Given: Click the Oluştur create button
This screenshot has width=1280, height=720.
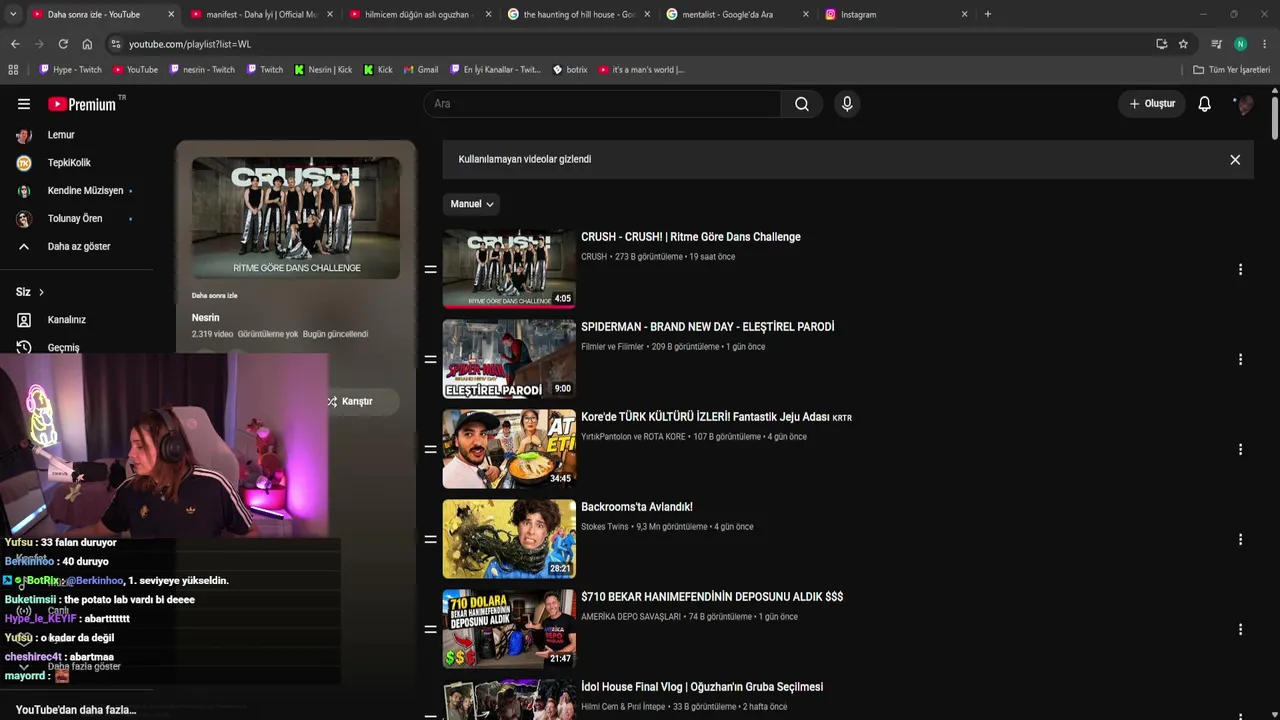Looking at the screenshot, I should click(1152, 104).
